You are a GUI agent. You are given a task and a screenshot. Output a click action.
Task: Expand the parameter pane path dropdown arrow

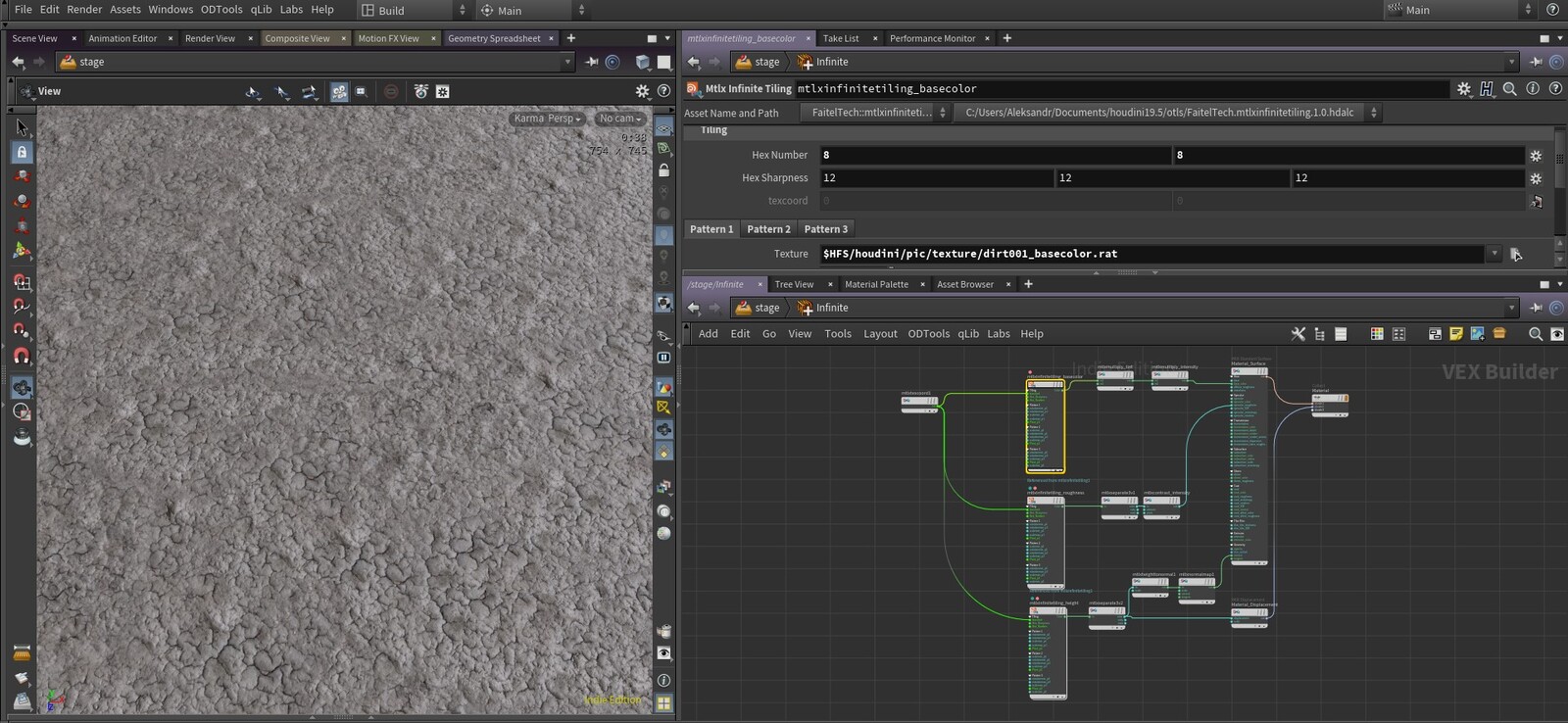click(1511, 62)
